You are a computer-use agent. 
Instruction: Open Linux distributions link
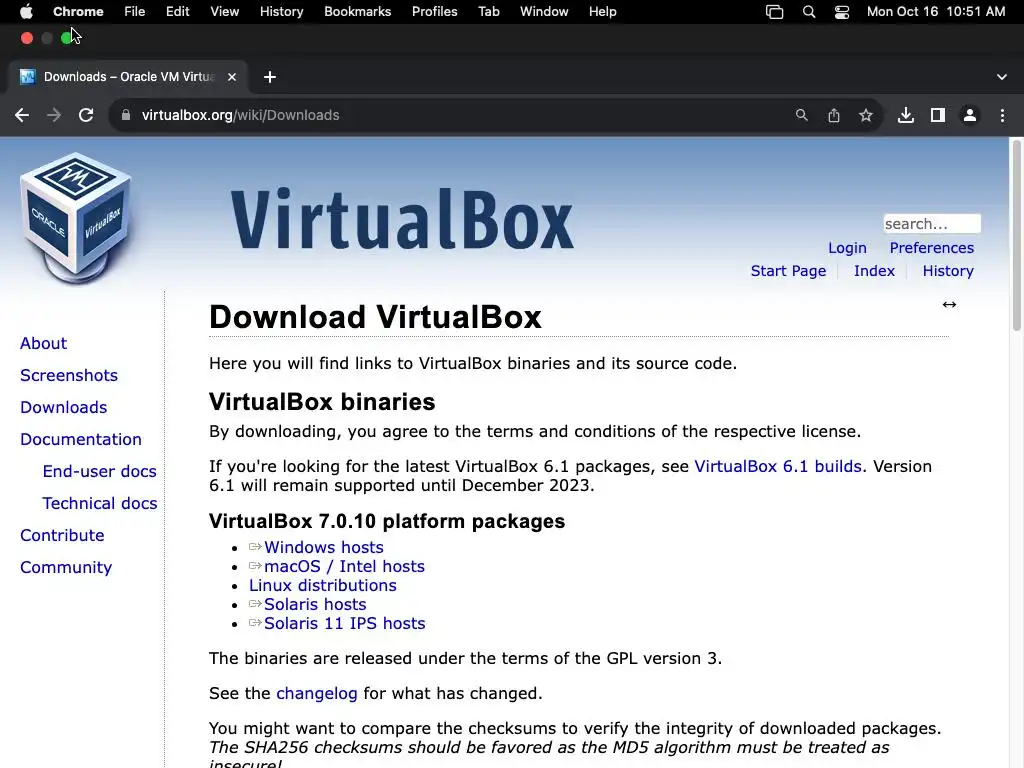[323, 585]
